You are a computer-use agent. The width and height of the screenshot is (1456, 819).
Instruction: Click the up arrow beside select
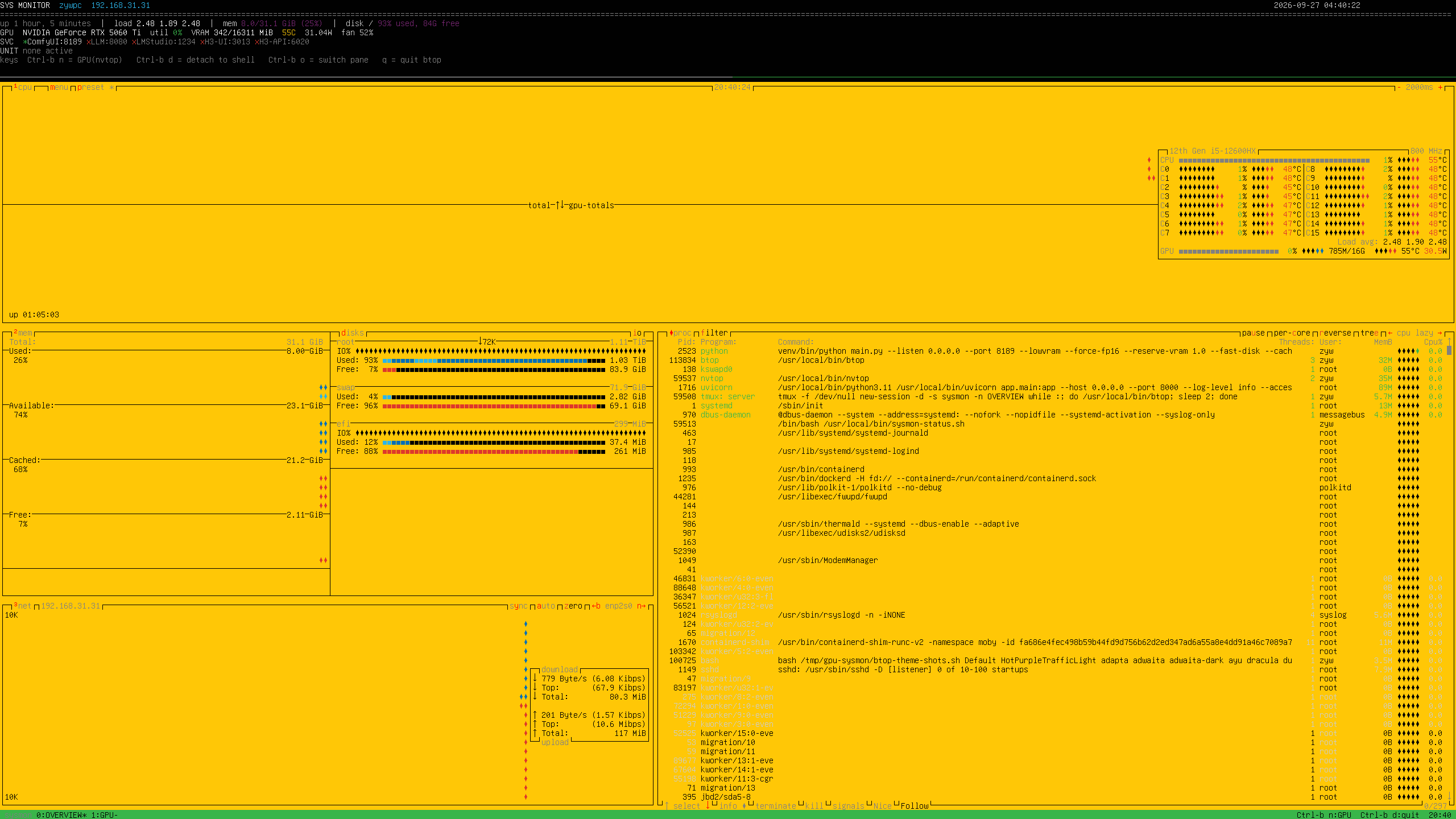click(667, 806)
